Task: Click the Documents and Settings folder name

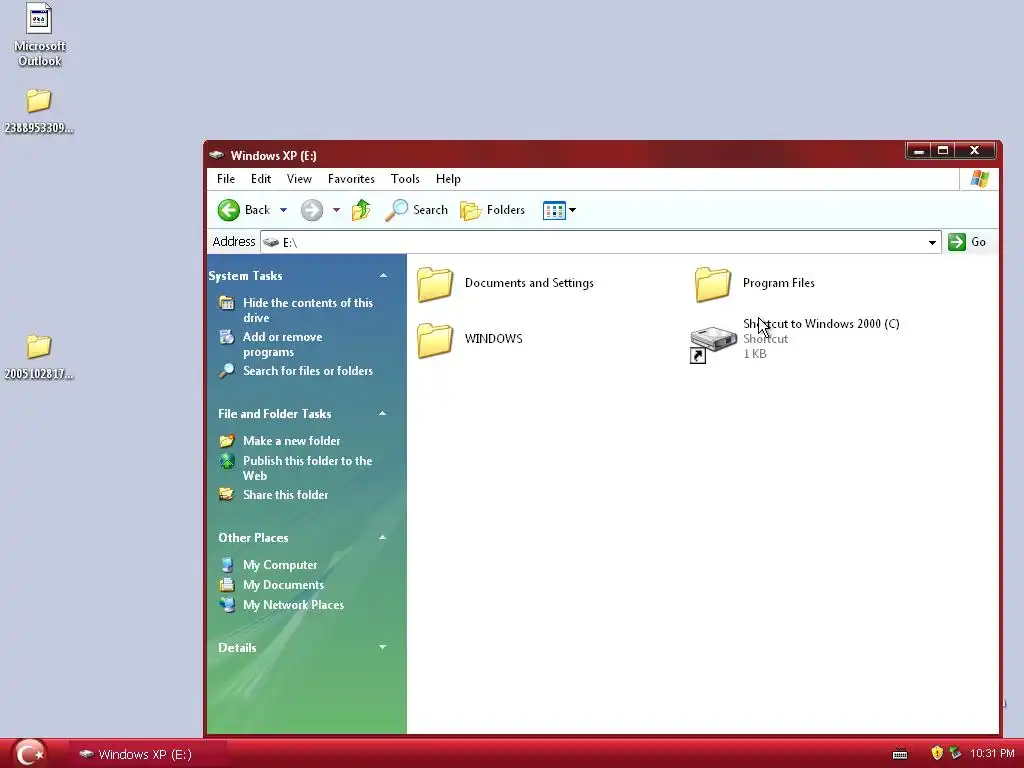Action: pos(529,283)
